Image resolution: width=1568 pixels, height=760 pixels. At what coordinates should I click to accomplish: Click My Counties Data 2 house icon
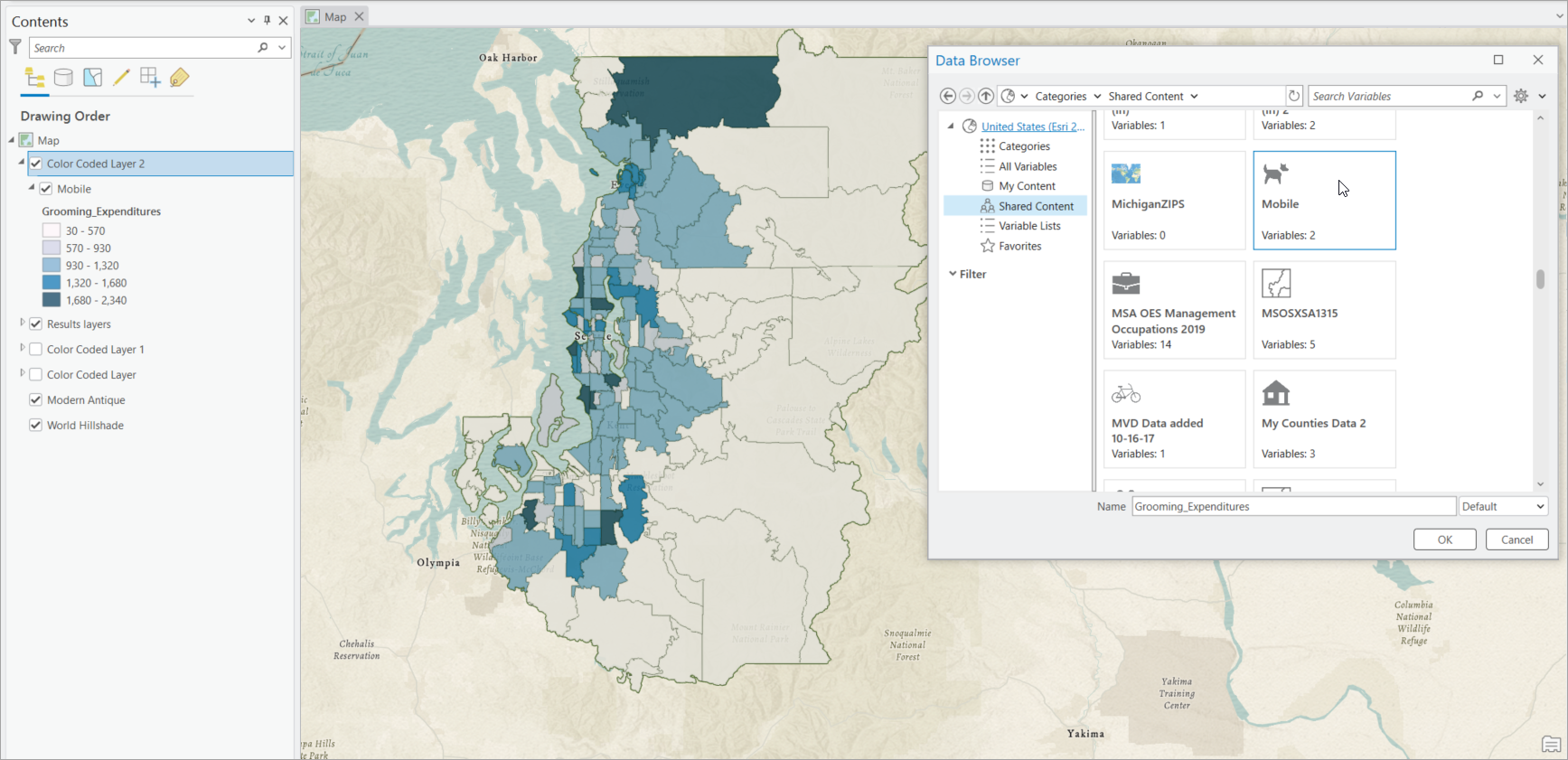1276,393
